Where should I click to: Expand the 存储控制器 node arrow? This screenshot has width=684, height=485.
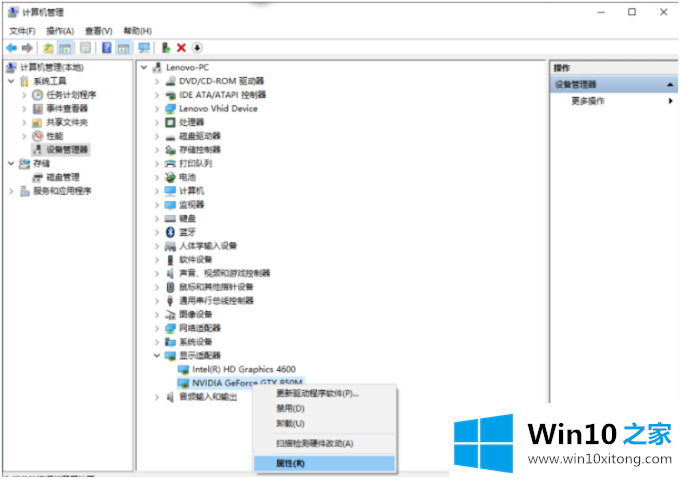[x=157, y=150]
